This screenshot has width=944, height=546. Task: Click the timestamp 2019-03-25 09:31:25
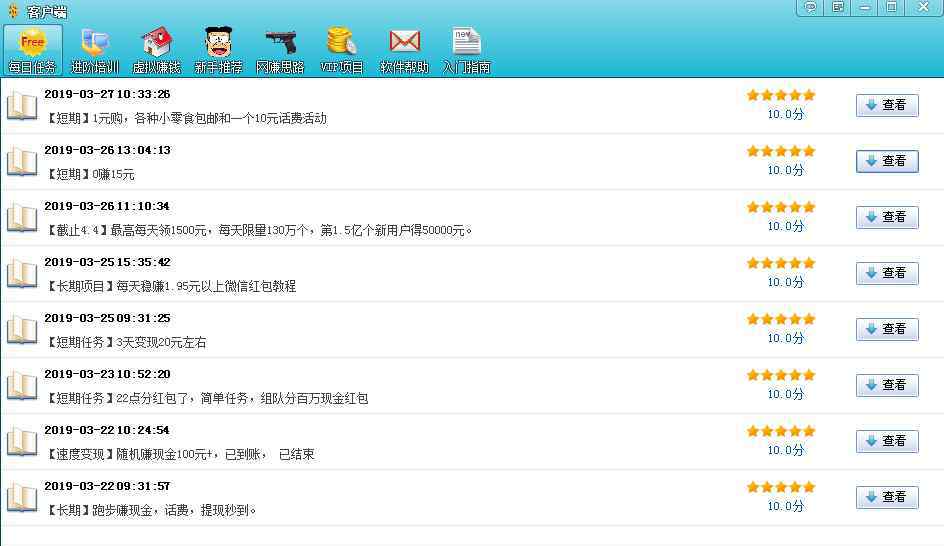pos(107,318)
